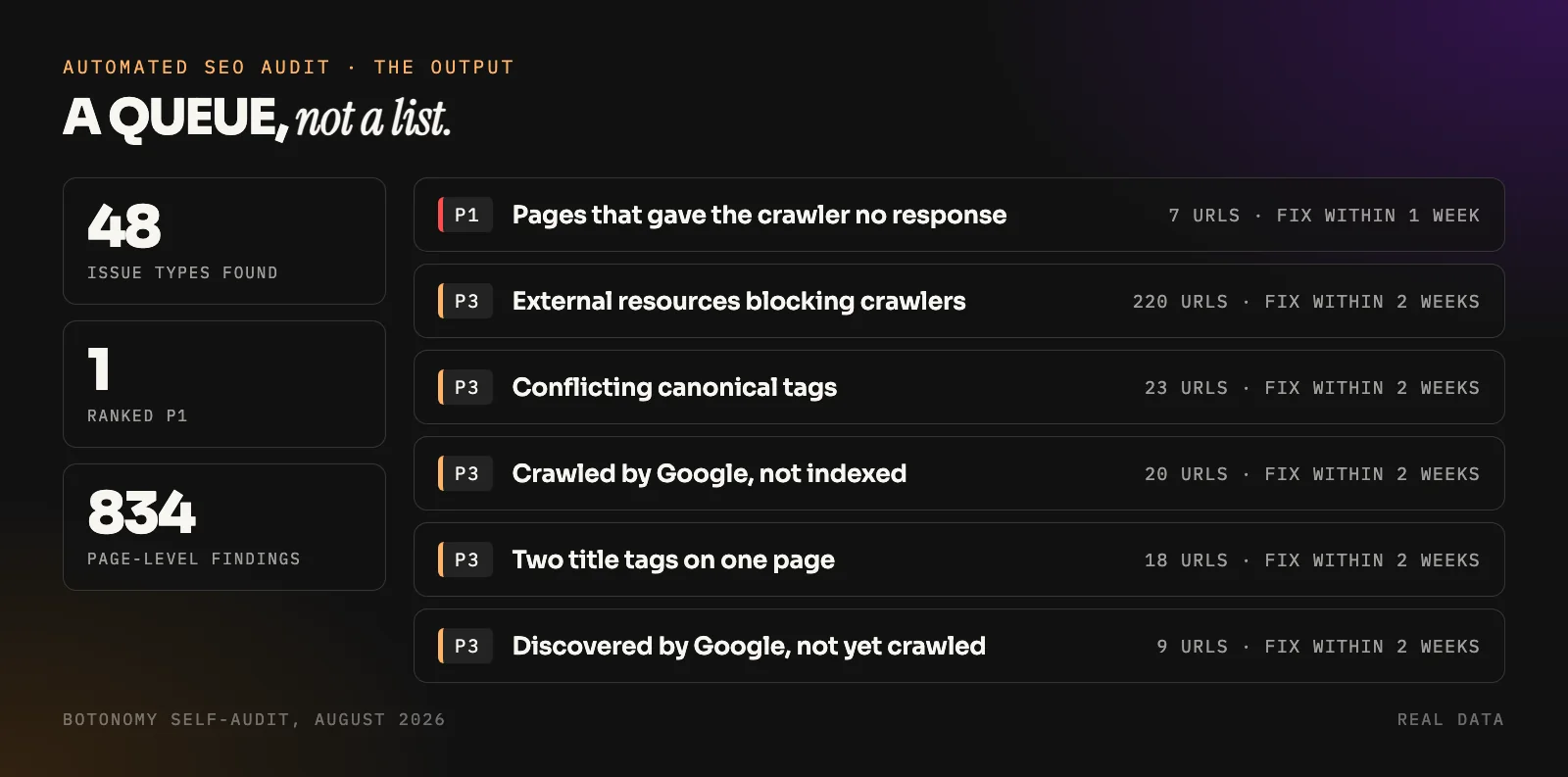
Task: Click P3 badge on Conflicting canonical tags row
Action: pyautogui.click(x=465, y=387)
